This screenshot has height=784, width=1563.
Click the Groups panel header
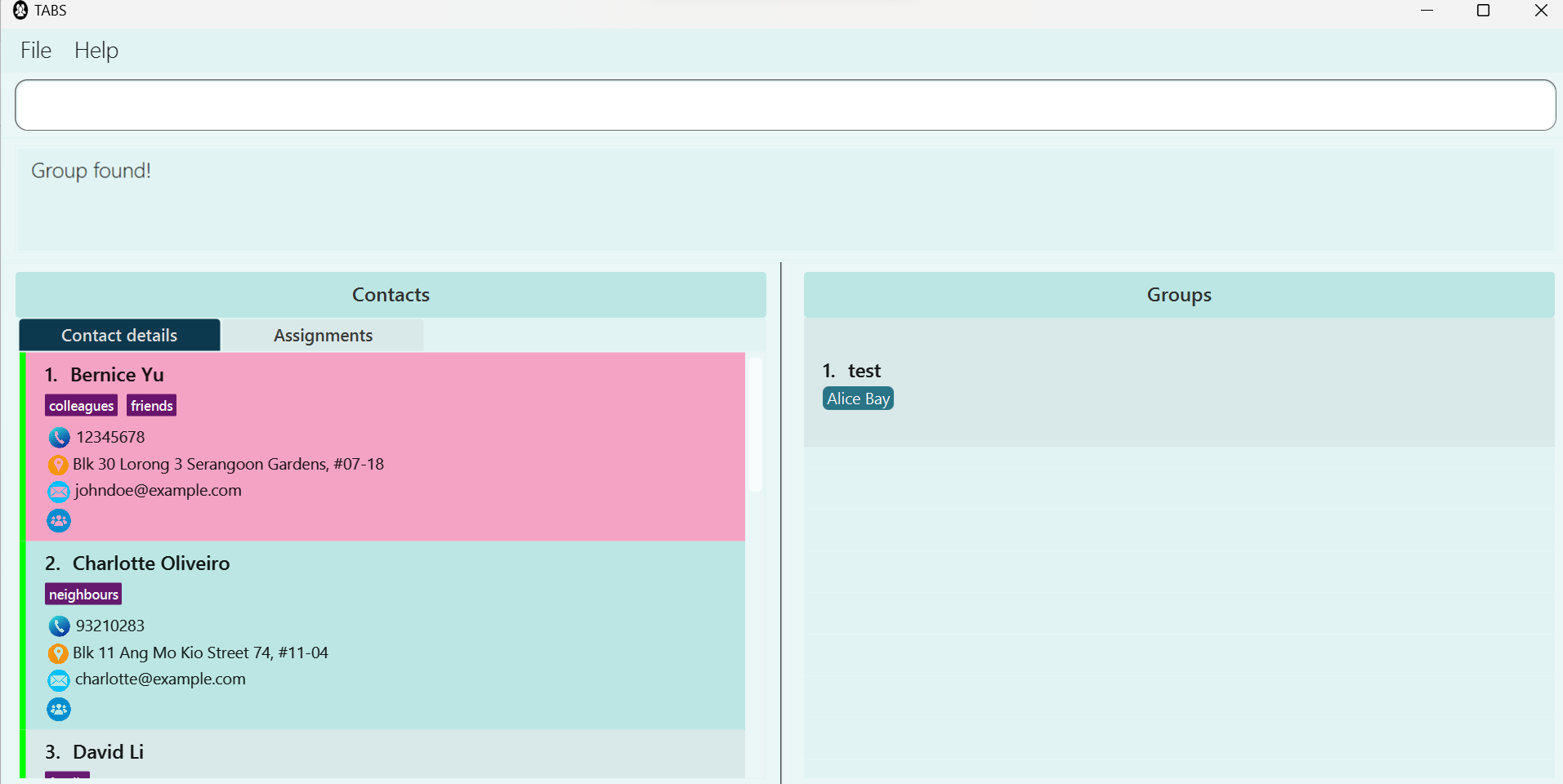(1179, 295)
